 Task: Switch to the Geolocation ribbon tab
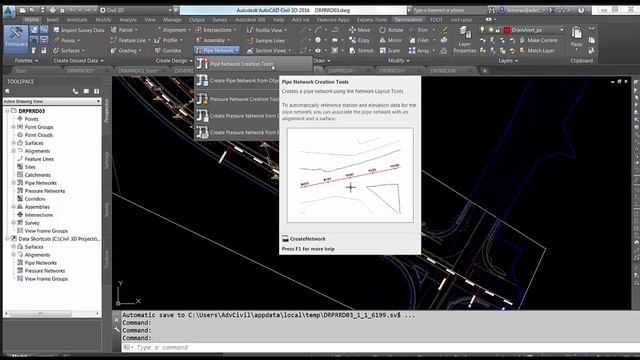click(408, 20)
